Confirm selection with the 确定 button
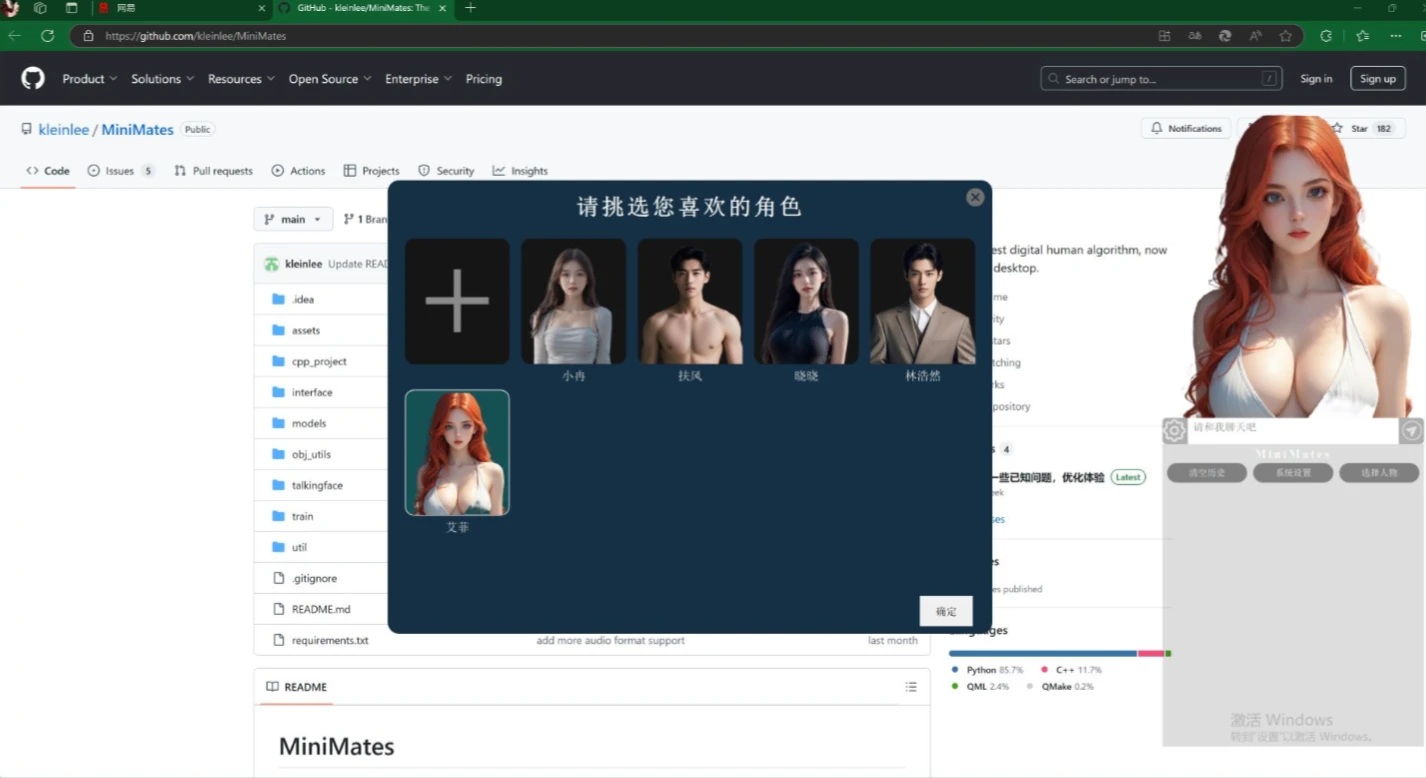 coord(946,611)
